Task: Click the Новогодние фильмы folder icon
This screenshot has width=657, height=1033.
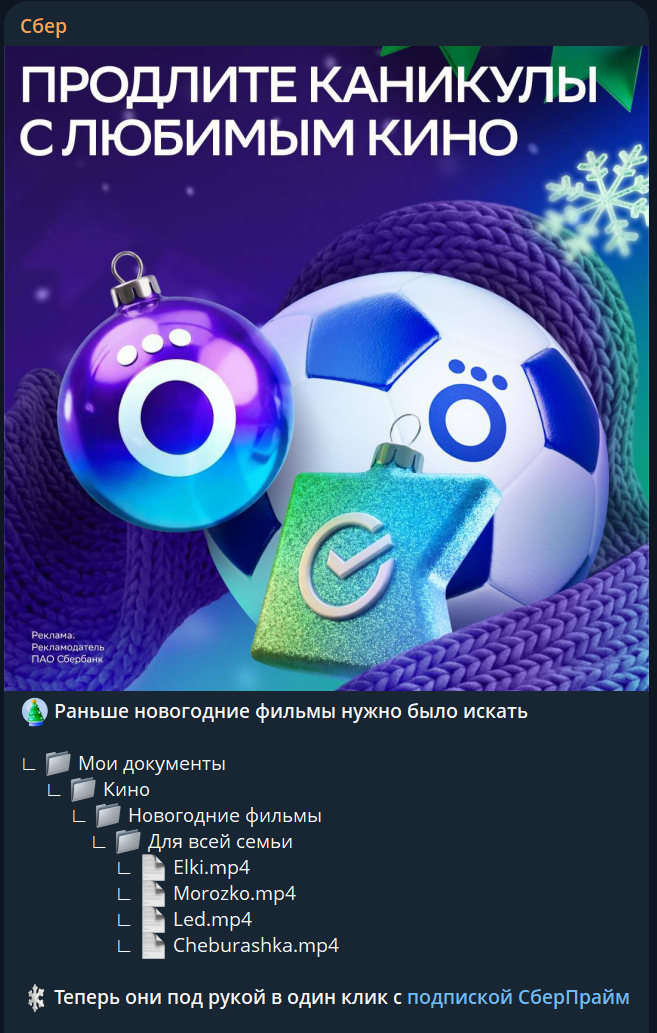Action: (x=108, y=816)
